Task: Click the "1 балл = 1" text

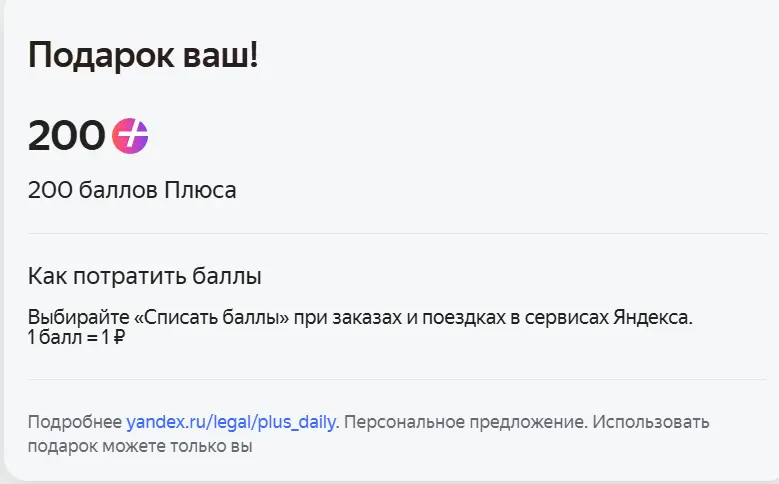Action: (x=69, y=337)
